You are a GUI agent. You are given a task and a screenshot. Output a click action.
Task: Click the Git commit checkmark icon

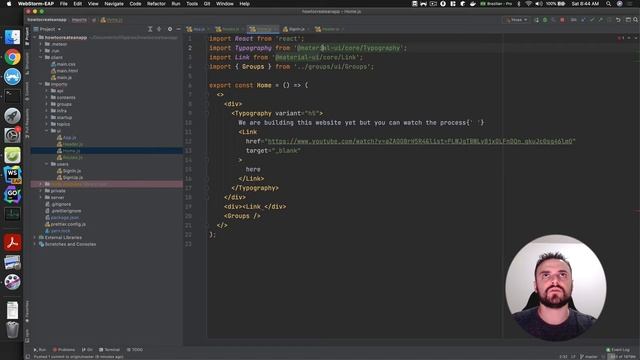click(592, 20)
